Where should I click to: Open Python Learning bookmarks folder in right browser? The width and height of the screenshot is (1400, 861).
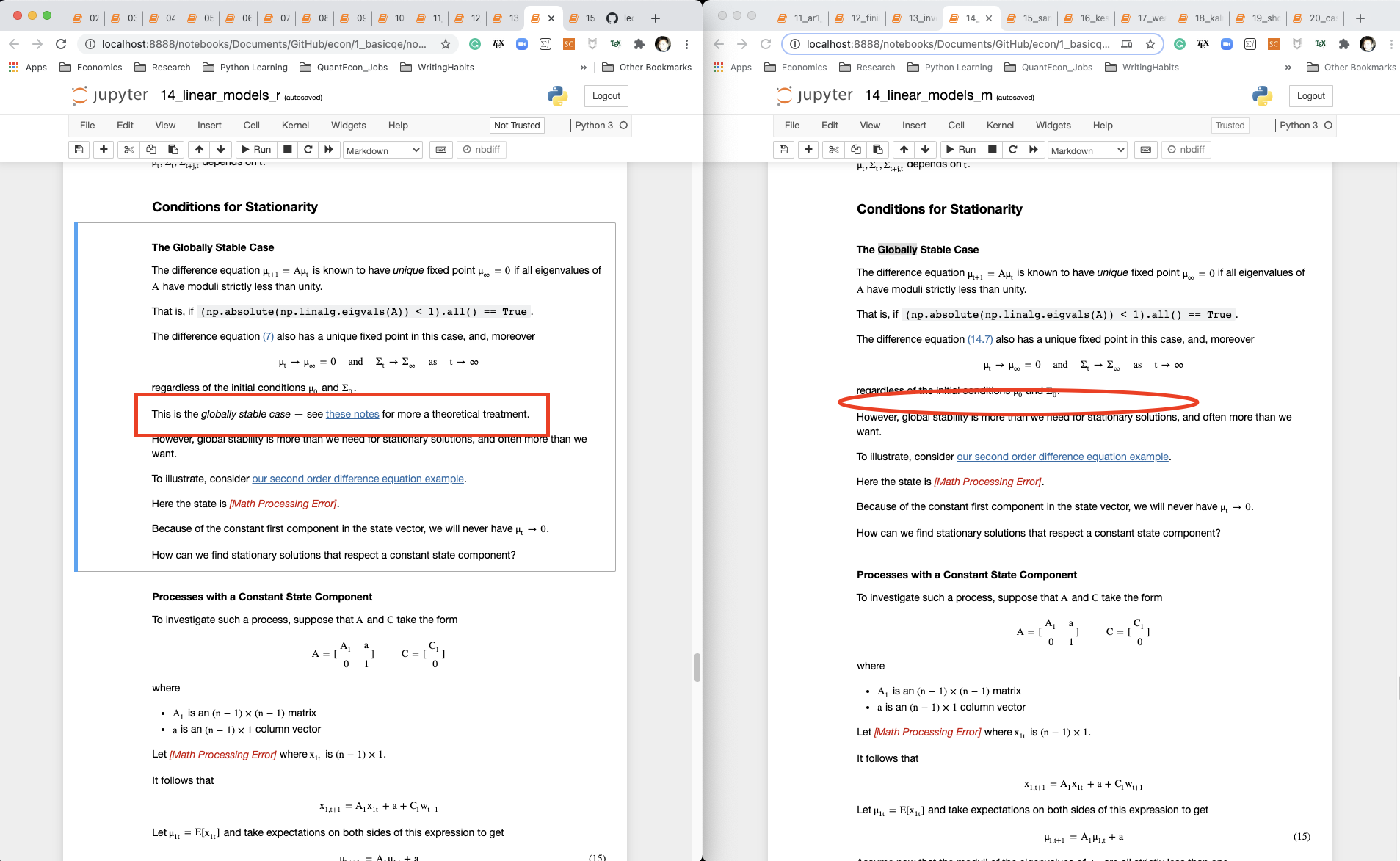click(x=950, y=67)
